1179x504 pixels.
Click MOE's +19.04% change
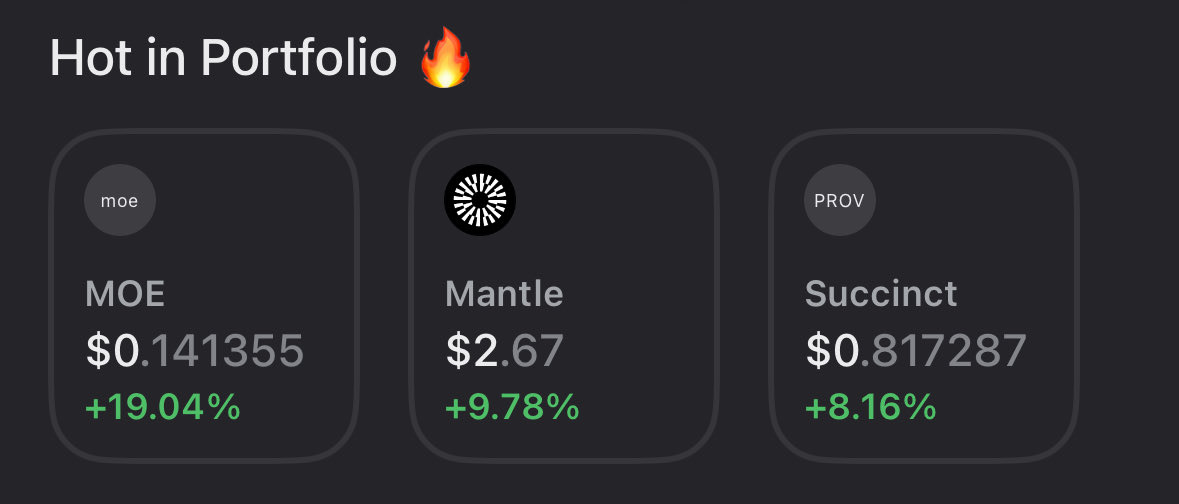163,407
